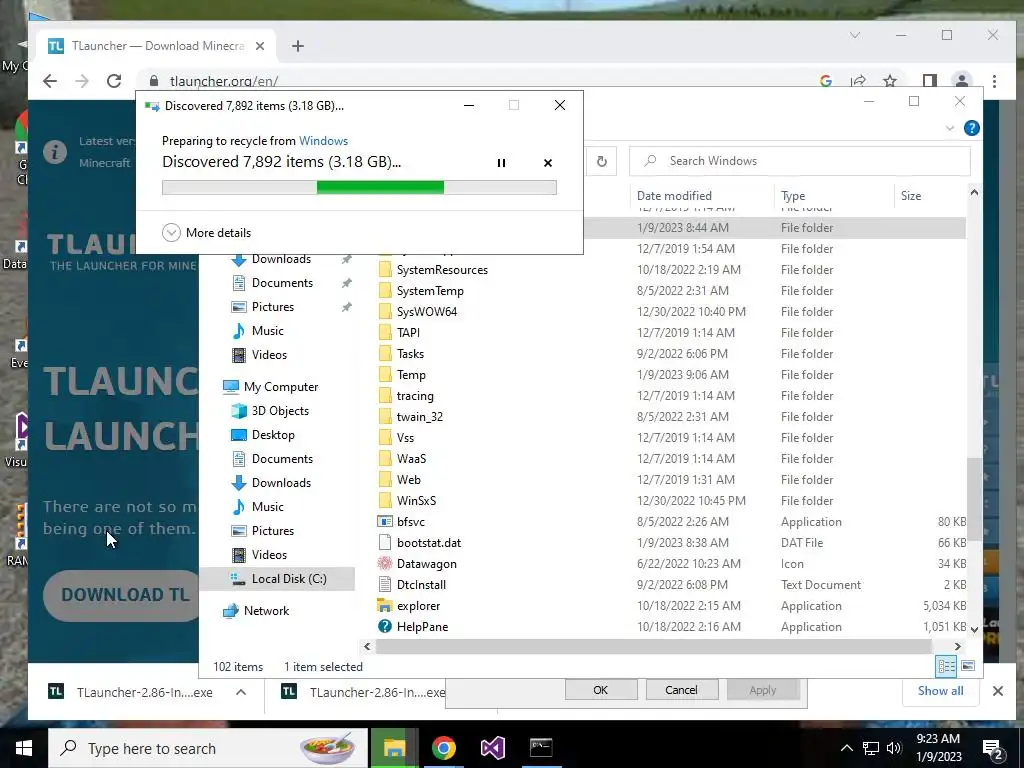The height and width of the screenshot is (768, 1024).
Task: Sort by Size column header
Action: click(x=910, y=196)
